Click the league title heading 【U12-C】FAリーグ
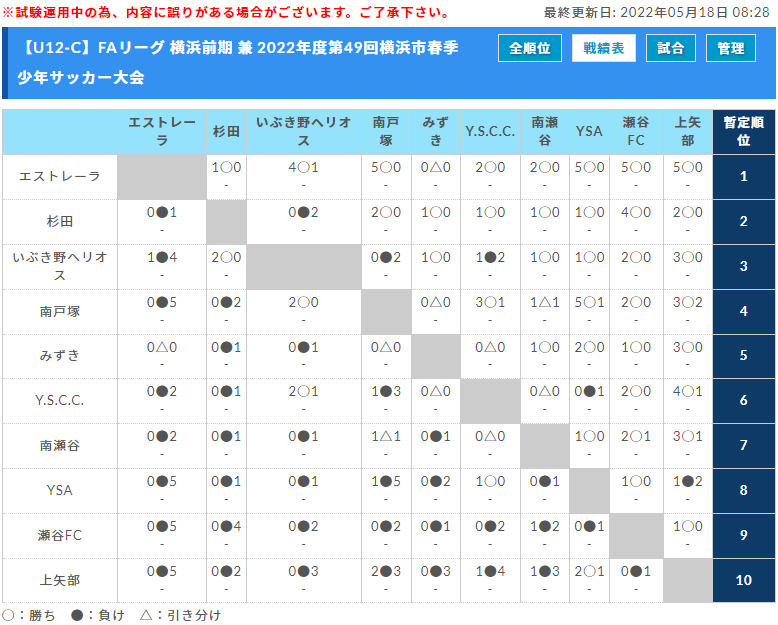This screenshot has height=625, width=778. pyautogui.click(x=238, y=62)
